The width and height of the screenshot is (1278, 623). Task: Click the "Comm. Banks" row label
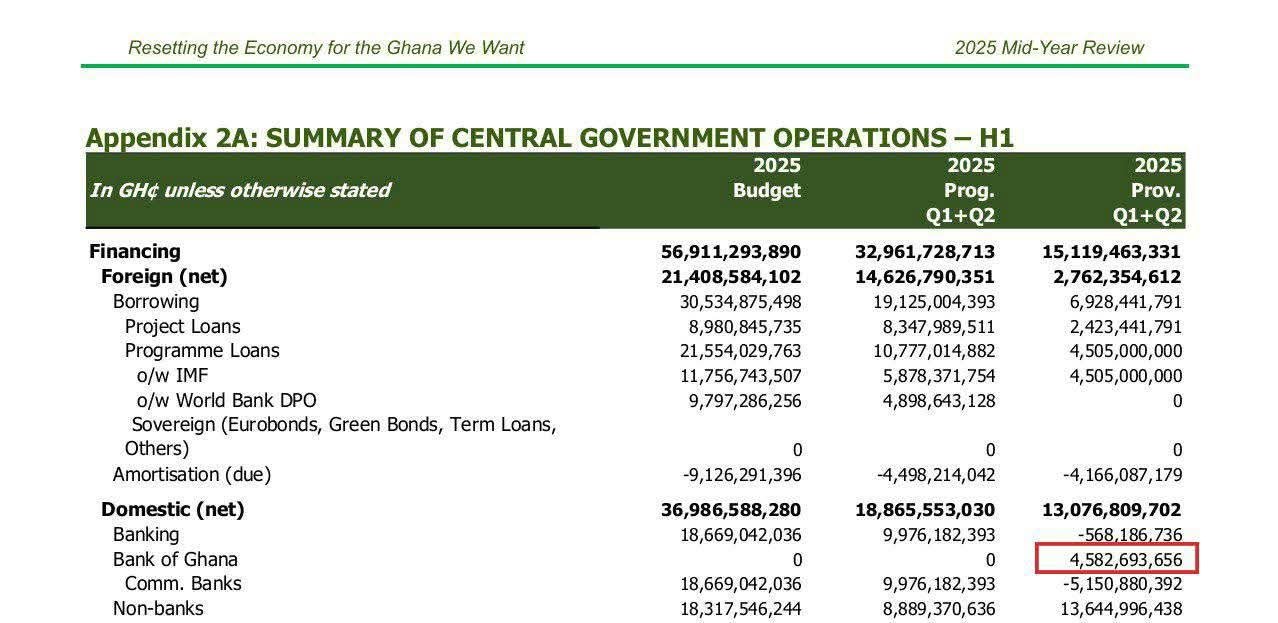pyautogui.click(x=183, y=584)
